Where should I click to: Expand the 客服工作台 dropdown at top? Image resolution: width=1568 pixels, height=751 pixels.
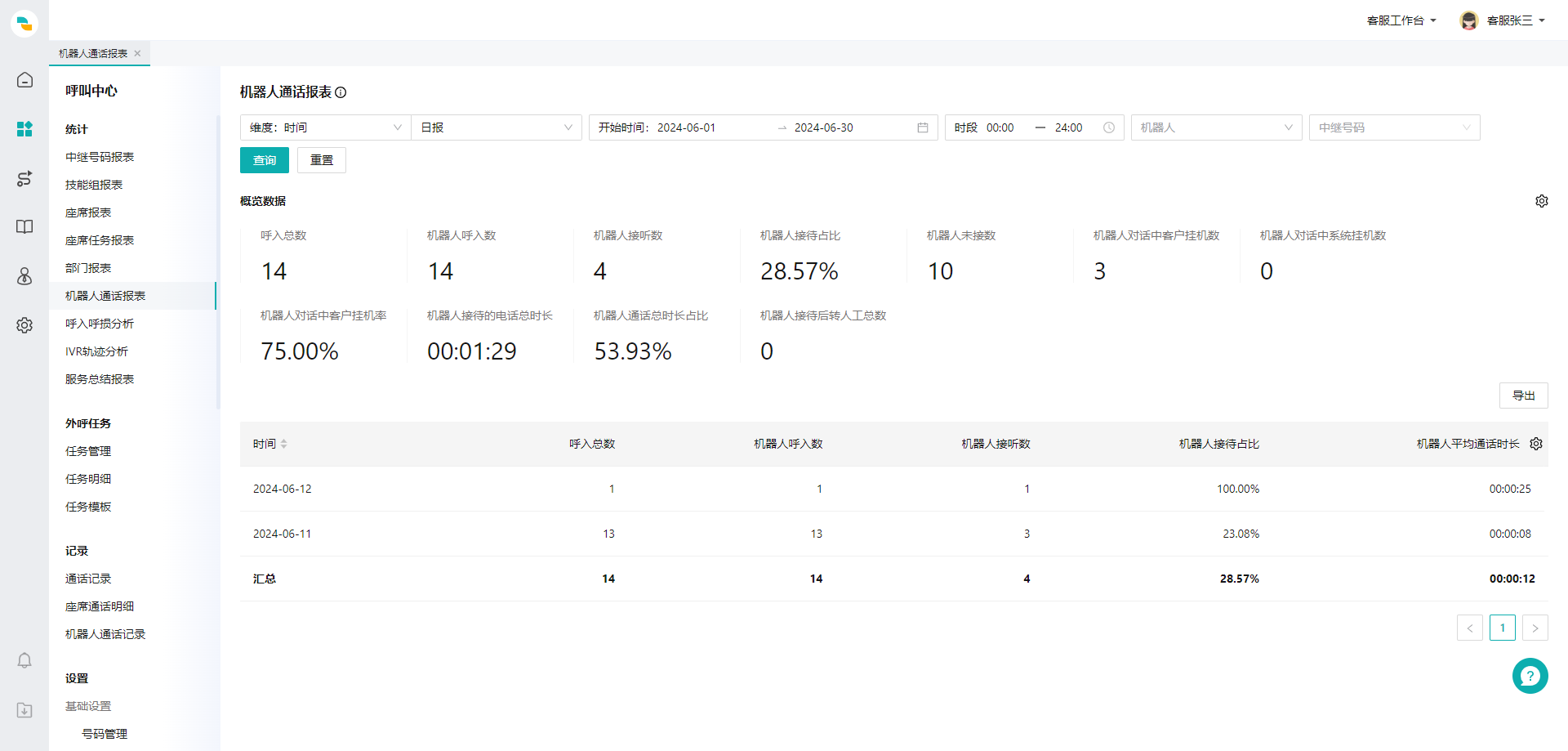coord(1401,20)
